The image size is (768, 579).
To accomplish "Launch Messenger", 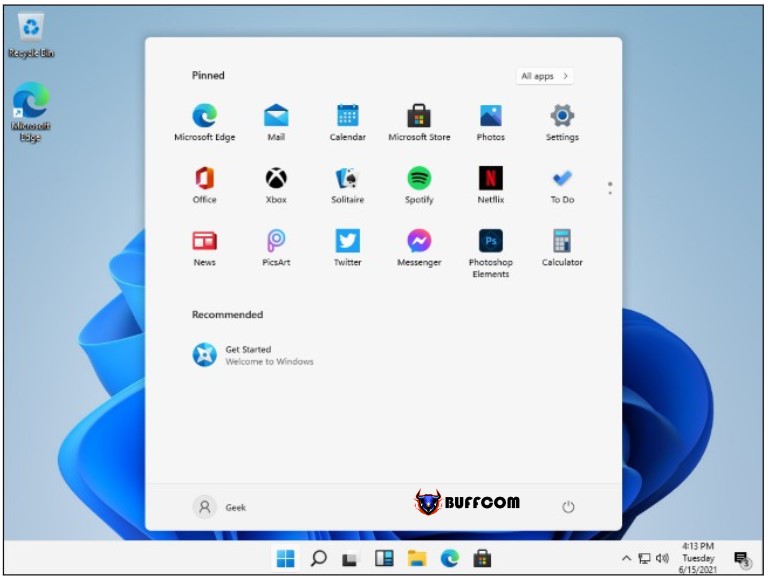I will pos(419,248).
